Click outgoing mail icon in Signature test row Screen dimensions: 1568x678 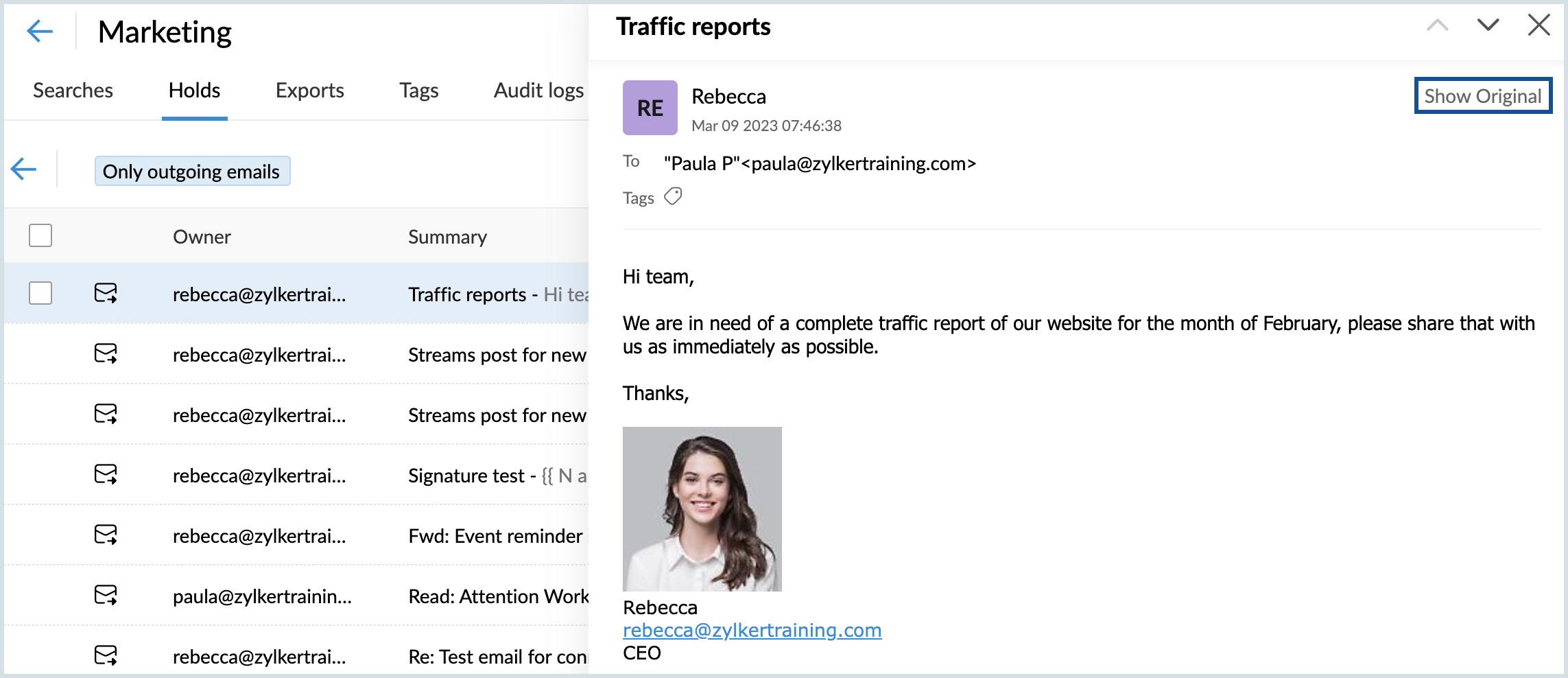click(106, 475)
